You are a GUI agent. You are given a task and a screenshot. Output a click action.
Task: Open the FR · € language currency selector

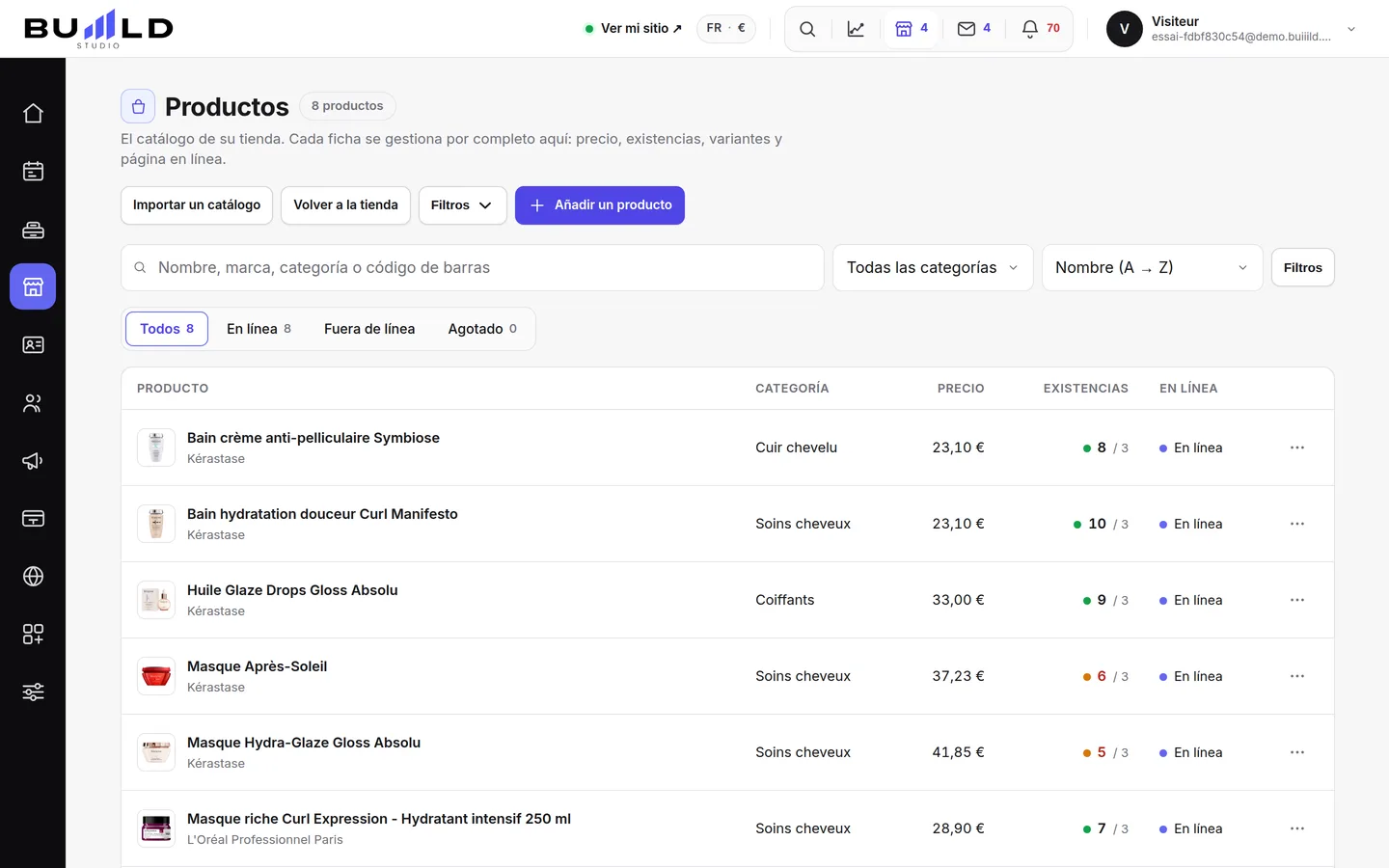coord(725,29)
